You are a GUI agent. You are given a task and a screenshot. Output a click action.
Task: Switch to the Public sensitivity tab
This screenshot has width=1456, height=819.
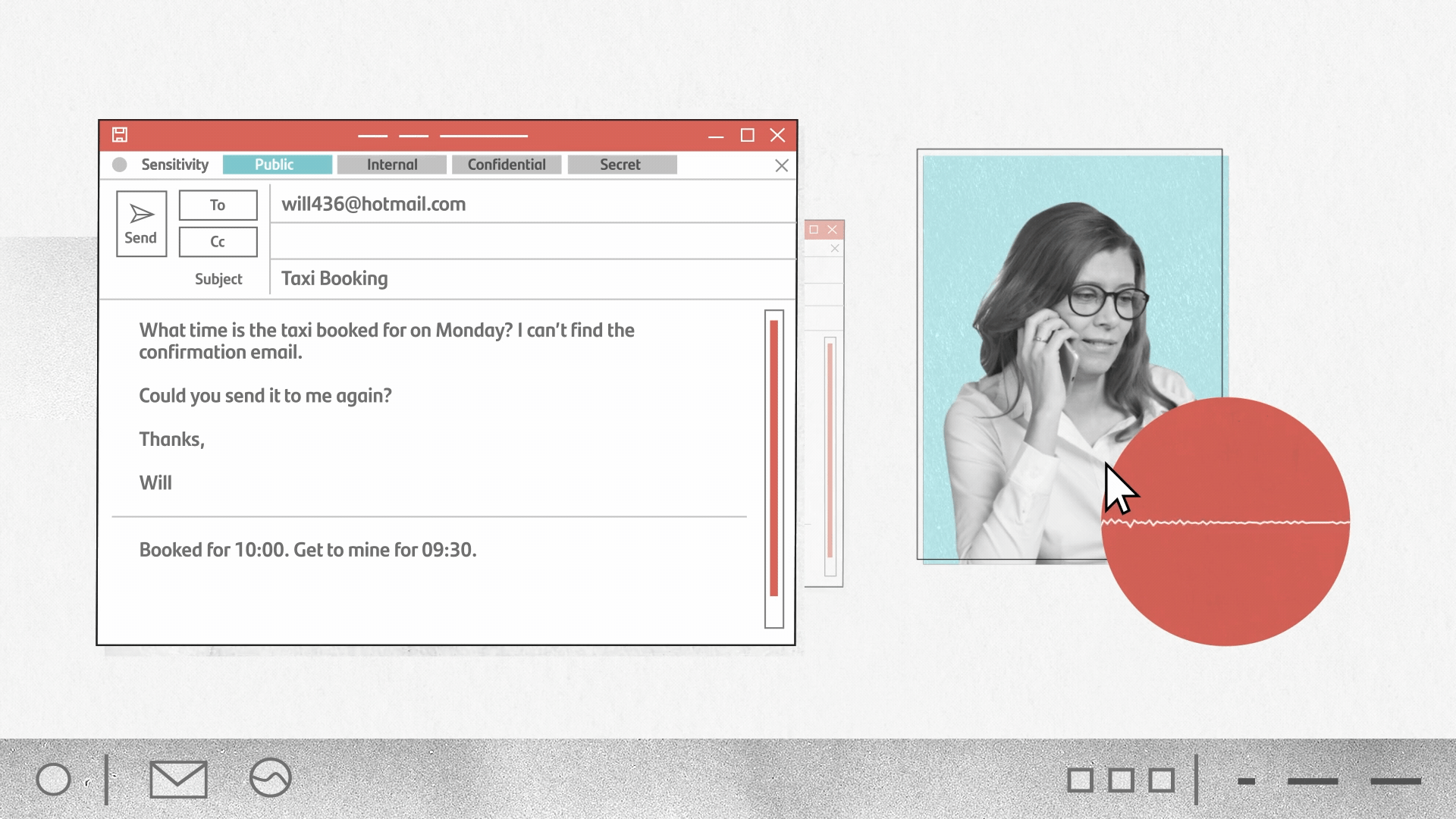pyautogui.click(x=277, y=164)
